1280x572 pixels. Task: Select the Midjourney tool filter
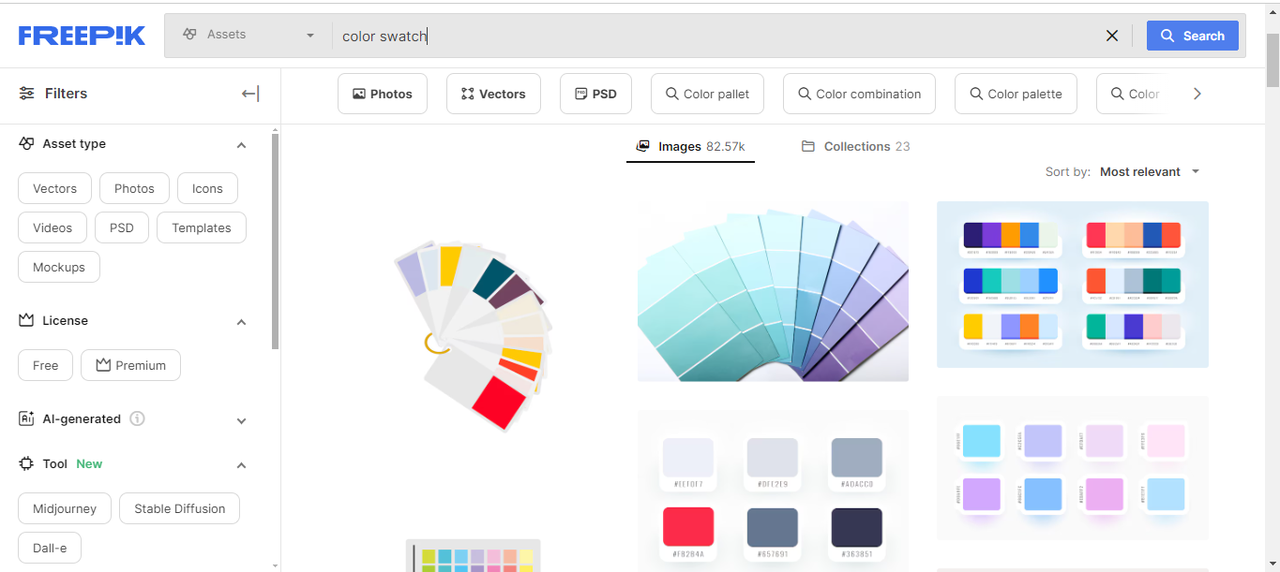(x=65, y=508)
